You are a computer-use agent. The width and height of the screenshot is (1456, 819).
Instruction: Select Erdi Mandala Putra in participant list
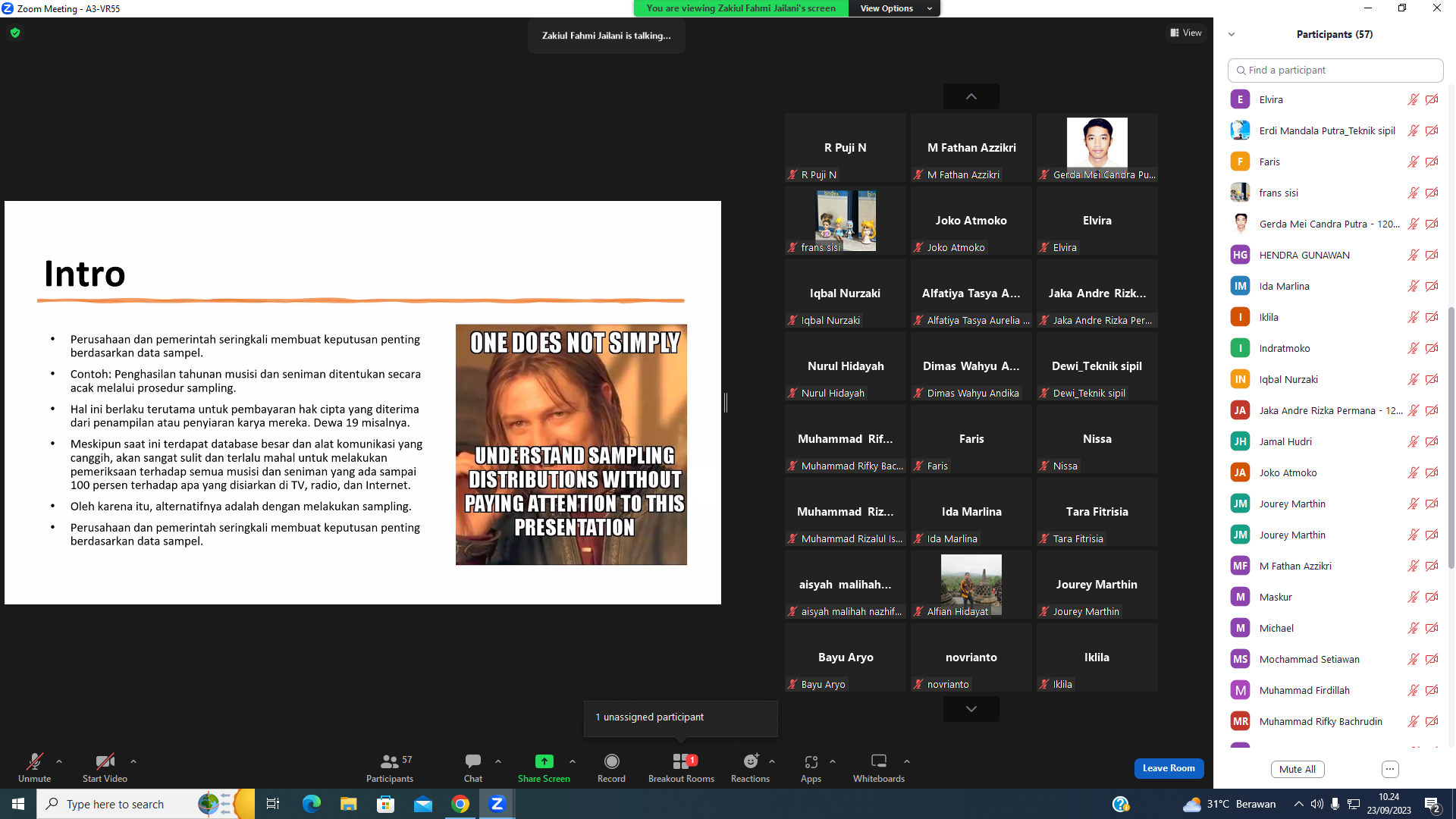pyautogui.click(x=1335, y=130)
